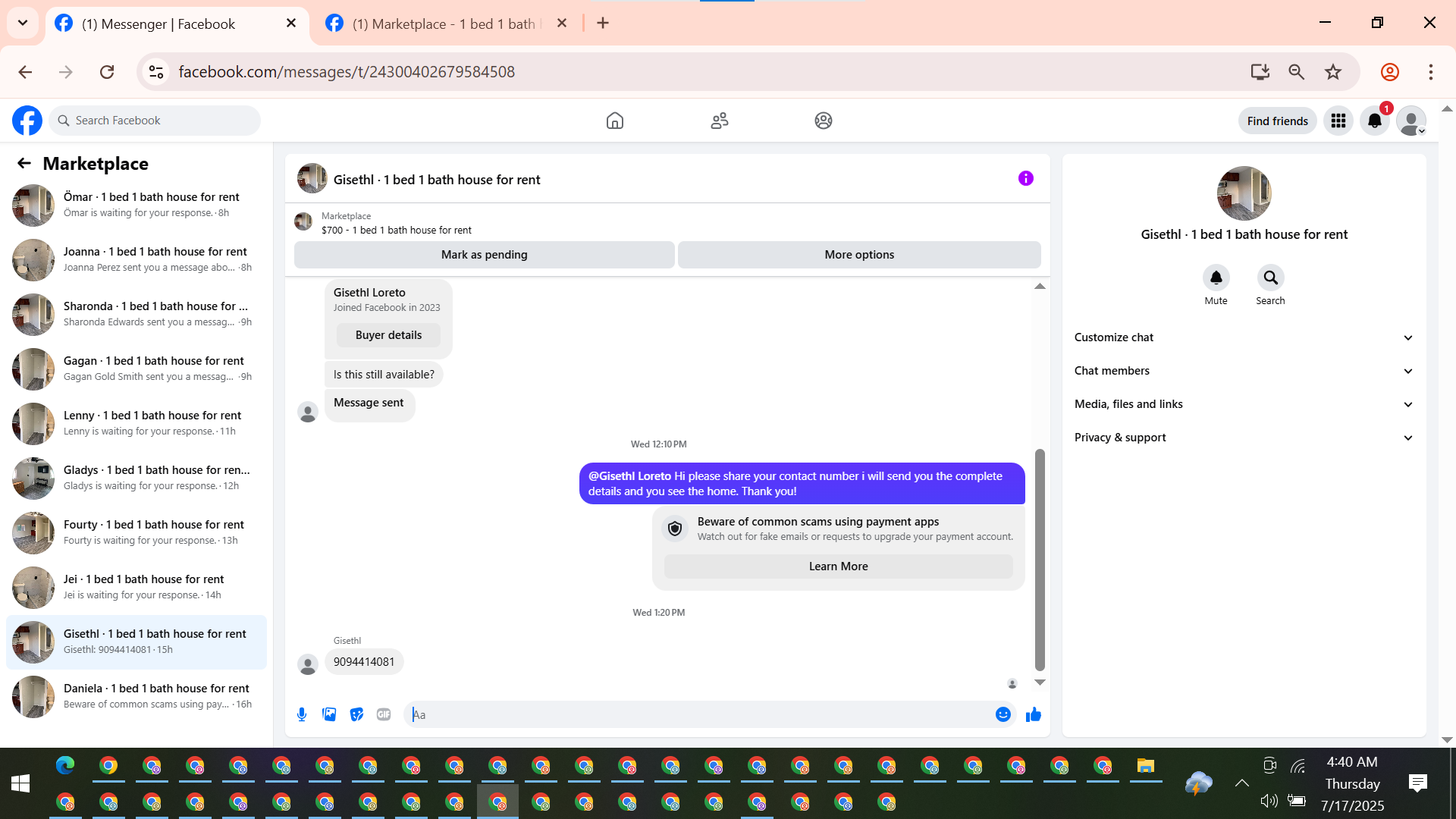
Task: Expand Media, files and links section
Action: [1244, 404]
